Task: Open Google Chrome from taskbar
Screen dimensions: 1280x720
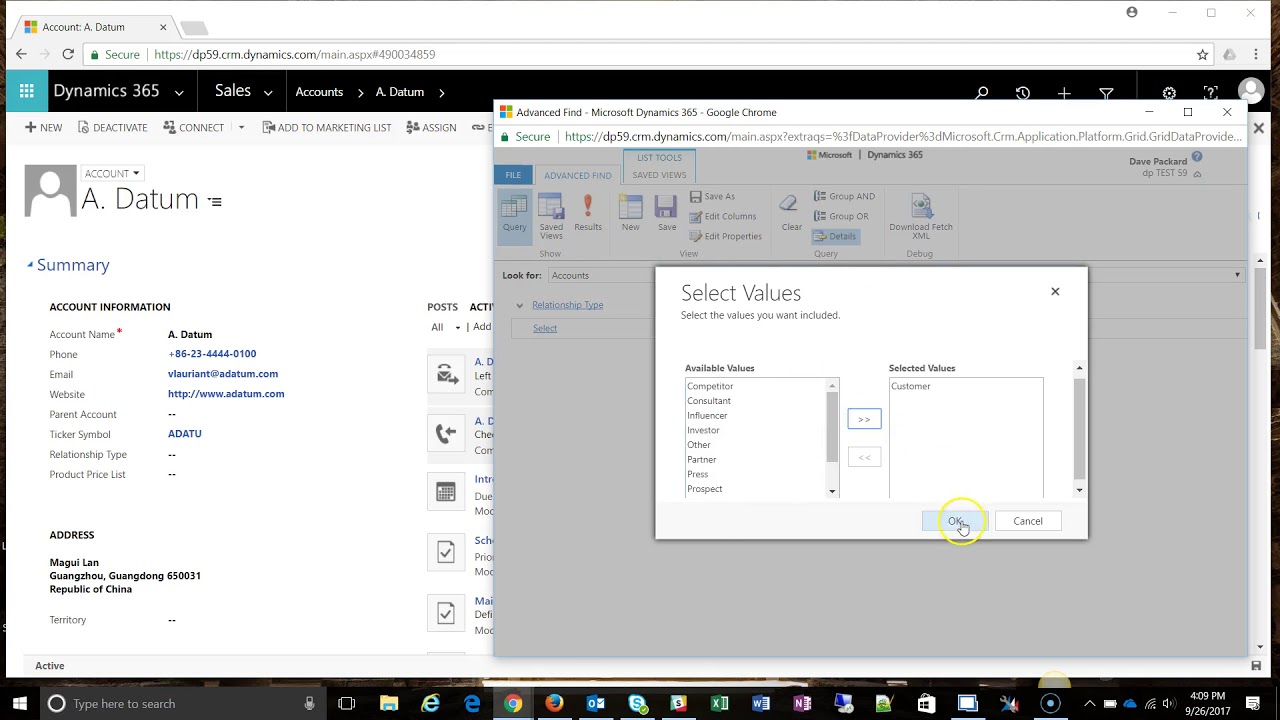Action: [x=512, y=704]
